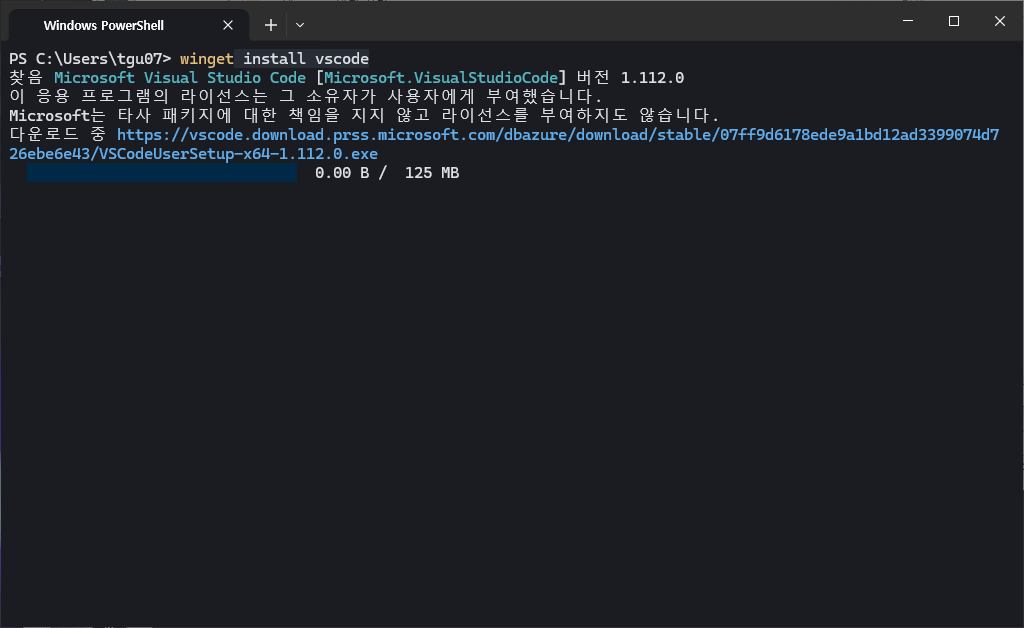Maximize the terminal window

click(953, 21)
